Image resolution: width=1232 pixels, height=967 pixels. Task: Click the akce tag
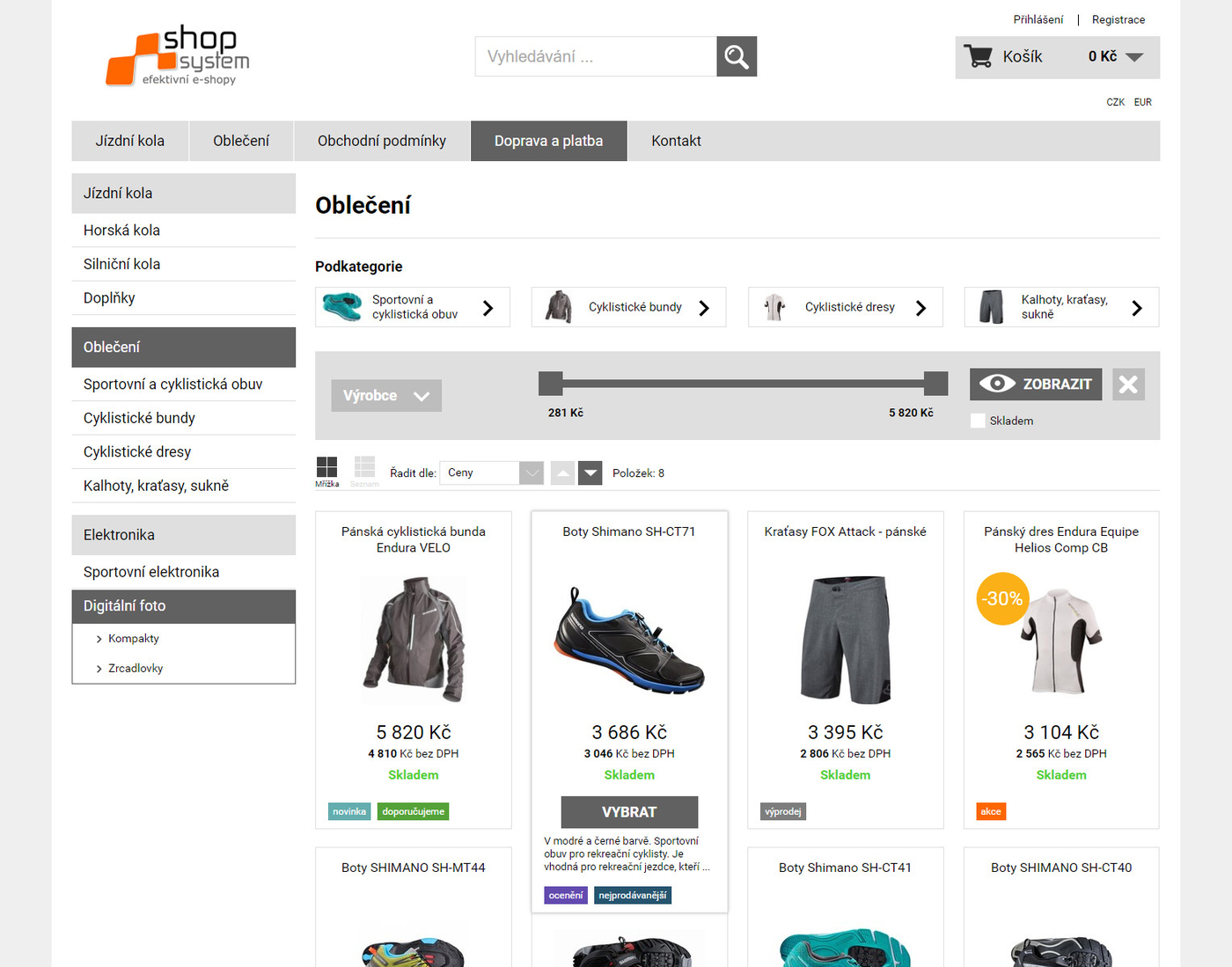coord(991,811)
